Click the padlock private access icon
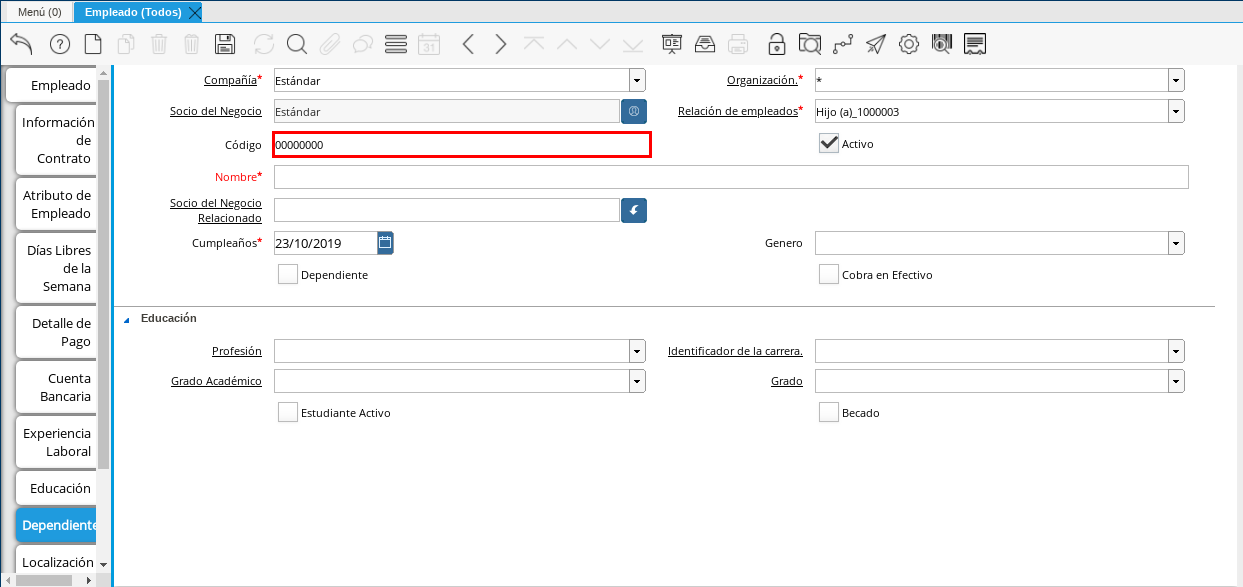 pos(776,44)
